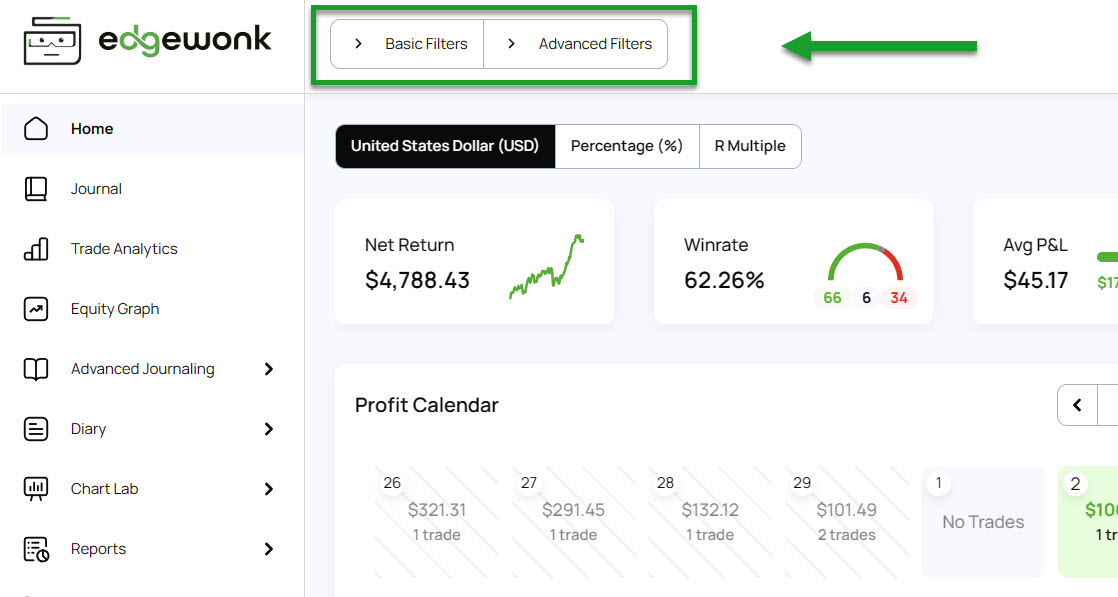
Task: Click the Reports icon in sidebar
Action: (36, 549)
